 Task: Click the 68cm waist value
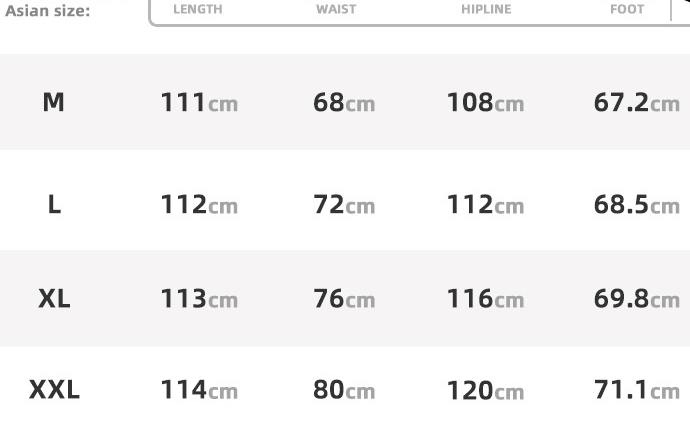344,102
